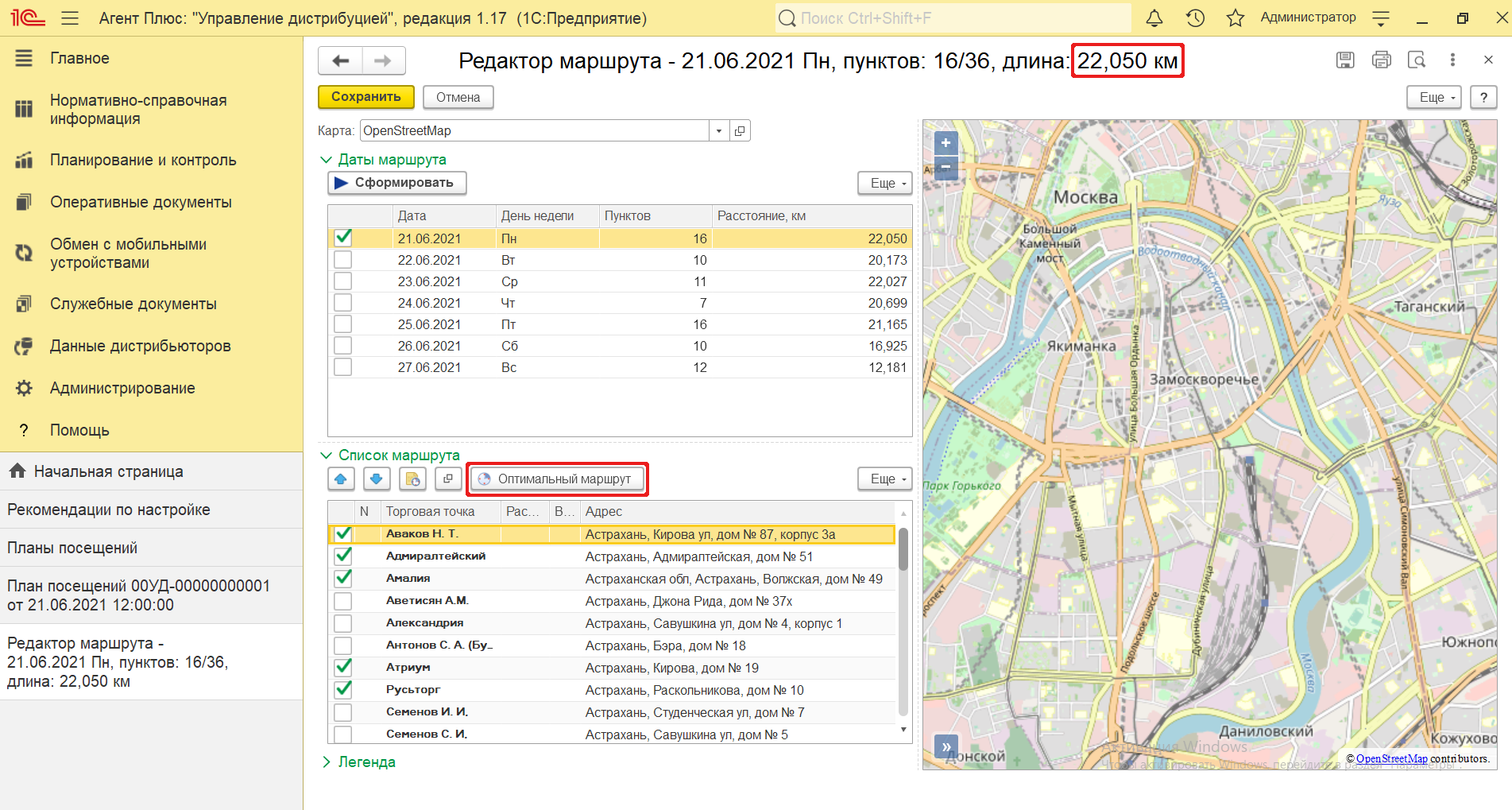Open the history clock icon
Screen dimensions: 1512x810
tap(1195, 17)
